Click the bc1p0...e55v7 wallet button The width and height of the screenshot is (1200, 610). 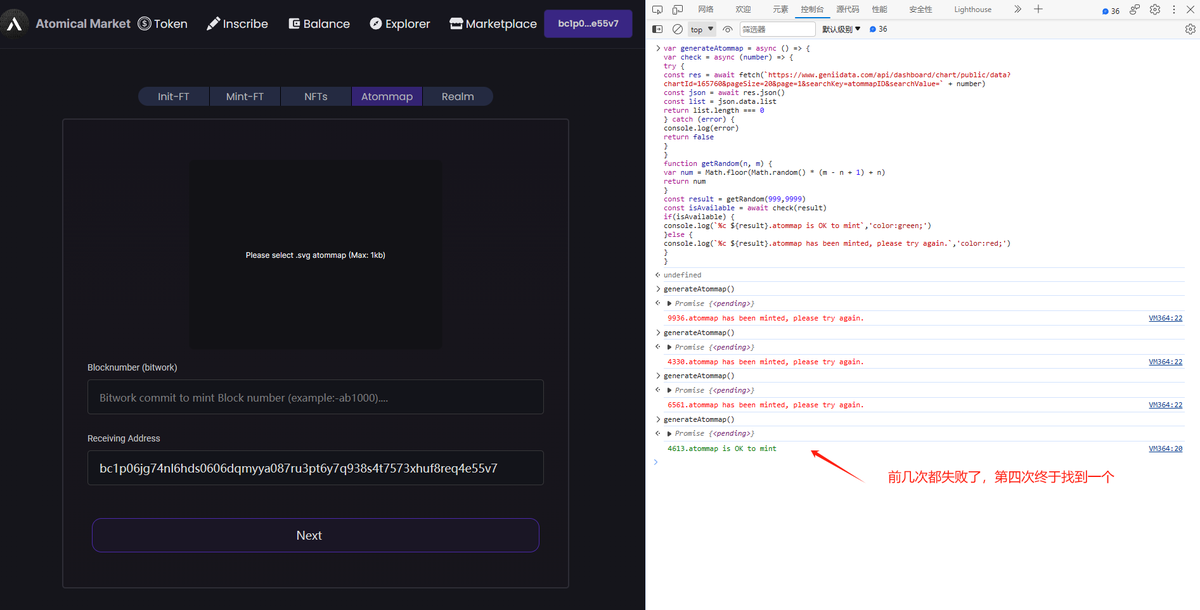[x=588, y=23]
